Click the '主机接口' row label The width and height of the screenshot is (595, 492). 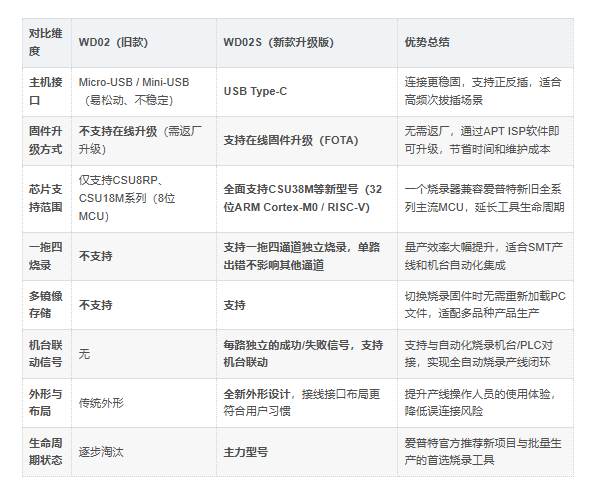coord(47,92)
